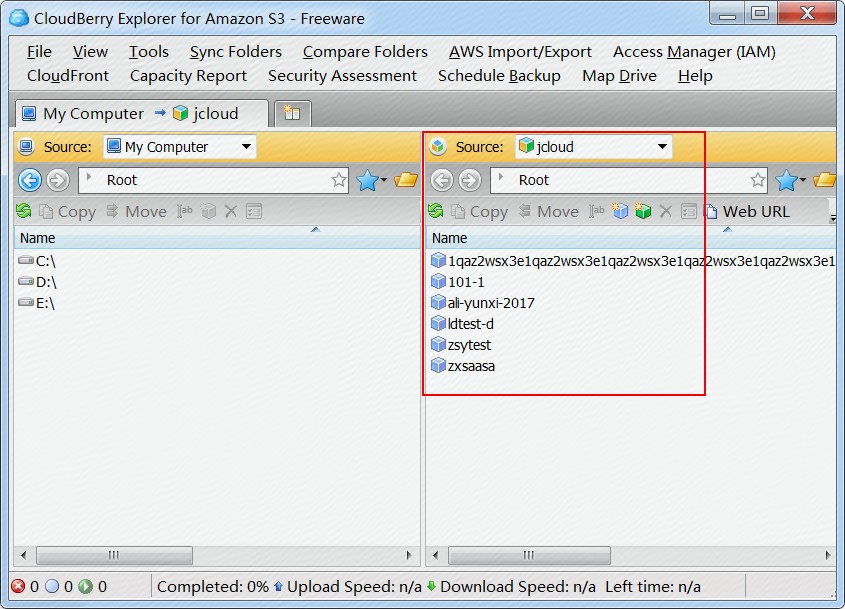
Task: Select the ldtest-d bucket
Action: [x=462, y=324]
